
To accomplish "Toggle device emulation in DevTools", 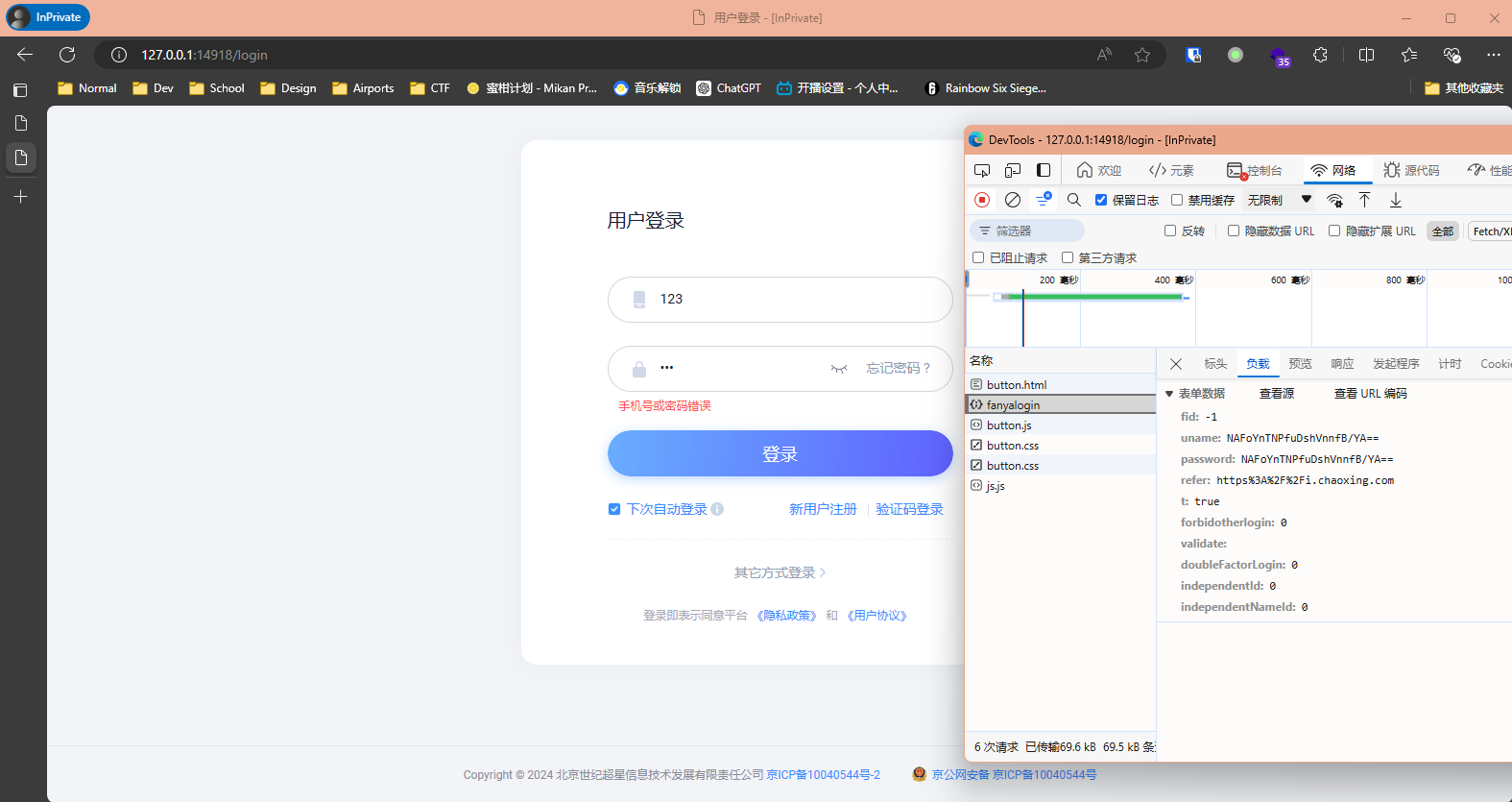I will (1012, 170).
